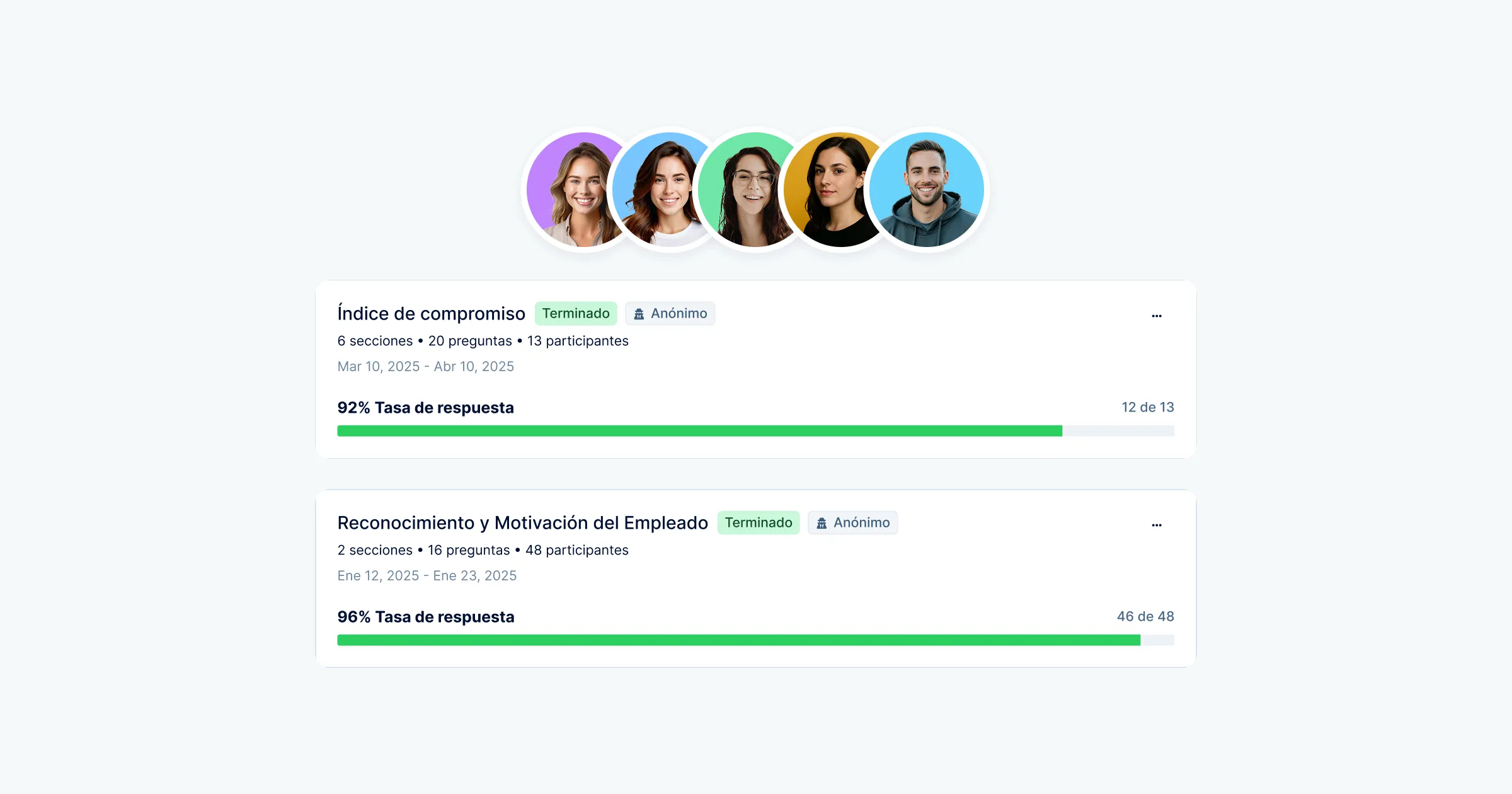Click the '12 de 13' count
Image resolution: width=1512 pixels, height=794 pixels.
[x=1148, y=407]
